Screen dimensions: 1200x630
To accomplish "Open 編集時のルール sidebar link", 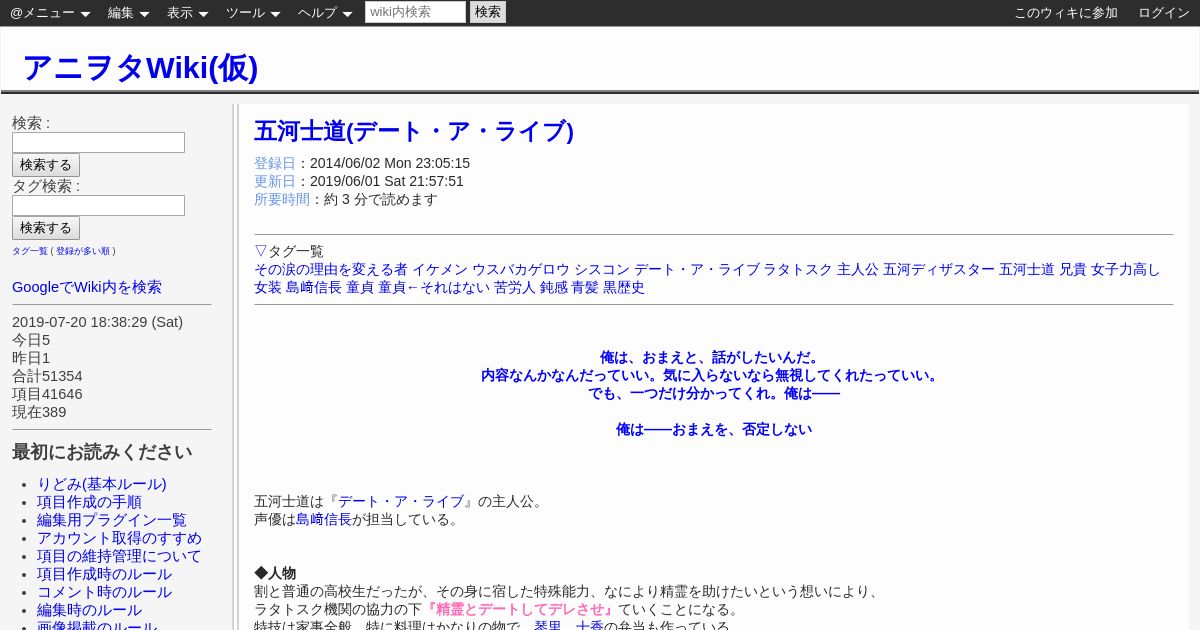I will tap(89, 610).
